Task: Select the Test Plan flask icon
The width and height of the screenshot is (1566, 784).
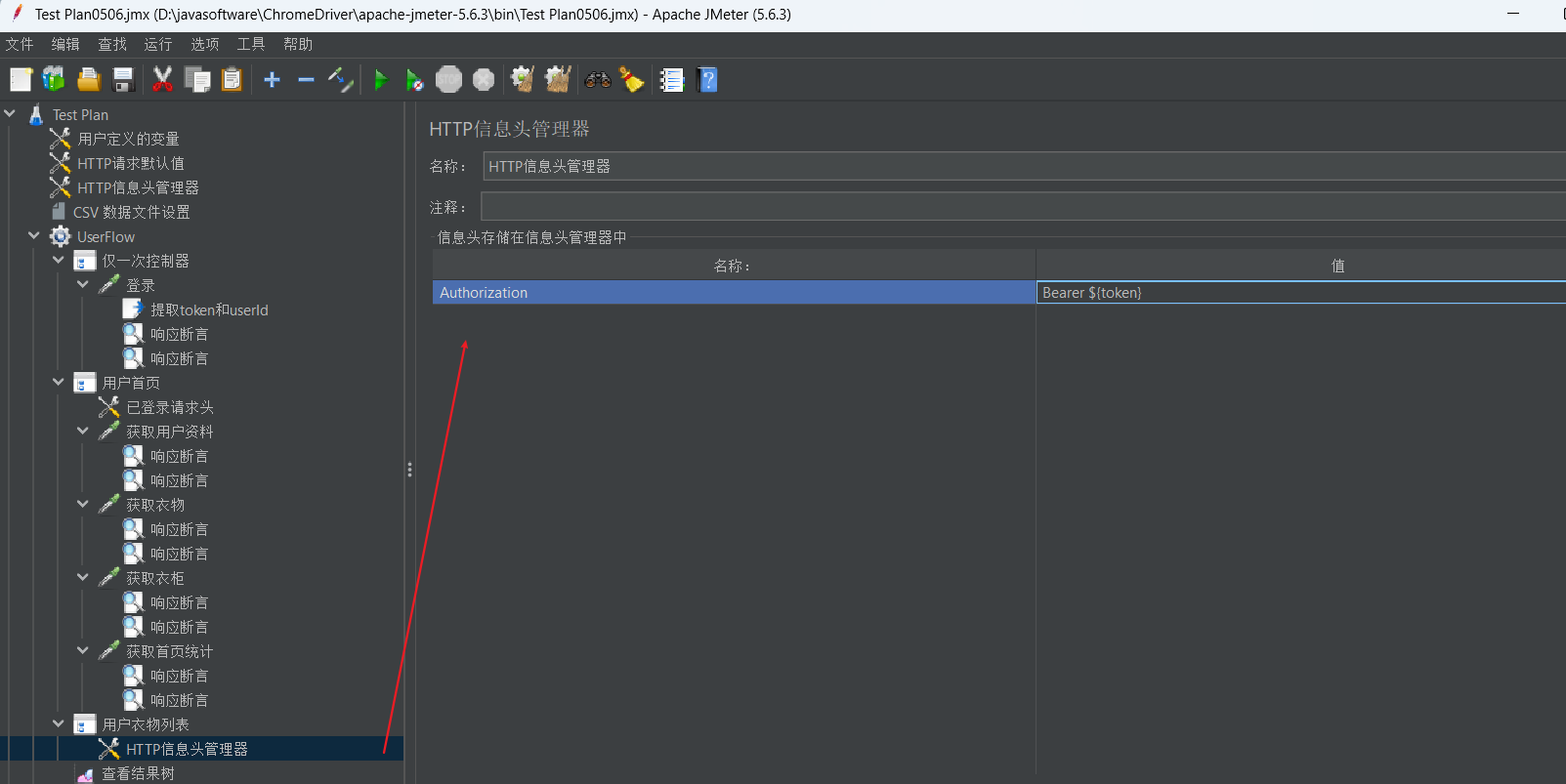Action: pyautogui.click(x=36, y=114)
